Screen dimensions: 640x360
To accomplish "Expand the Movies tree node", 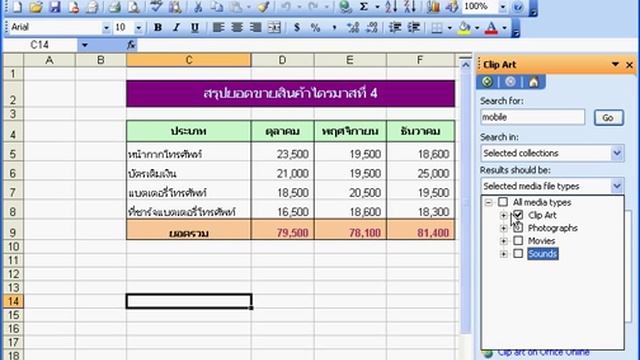I will [x=503, y=241].
